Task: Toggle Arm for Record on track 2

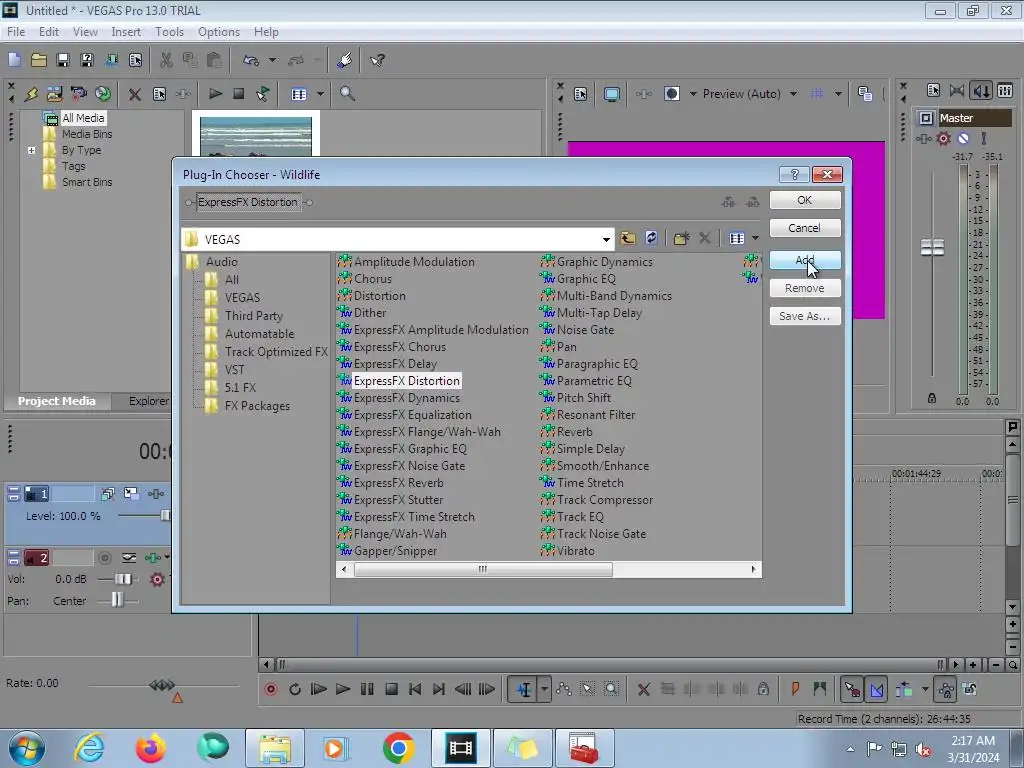Action: pyautogui.click(x=104, y=558)
